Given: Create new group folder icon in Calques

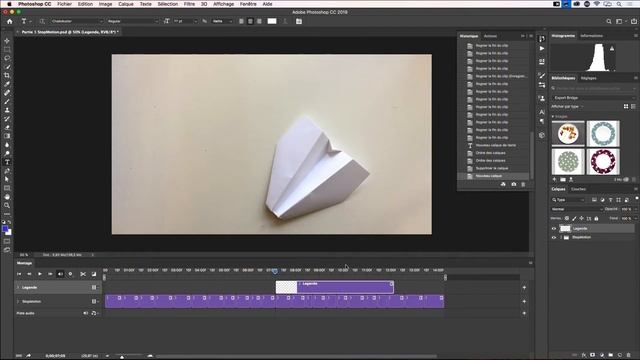Looking at the screenshot, I should (611, 355).
